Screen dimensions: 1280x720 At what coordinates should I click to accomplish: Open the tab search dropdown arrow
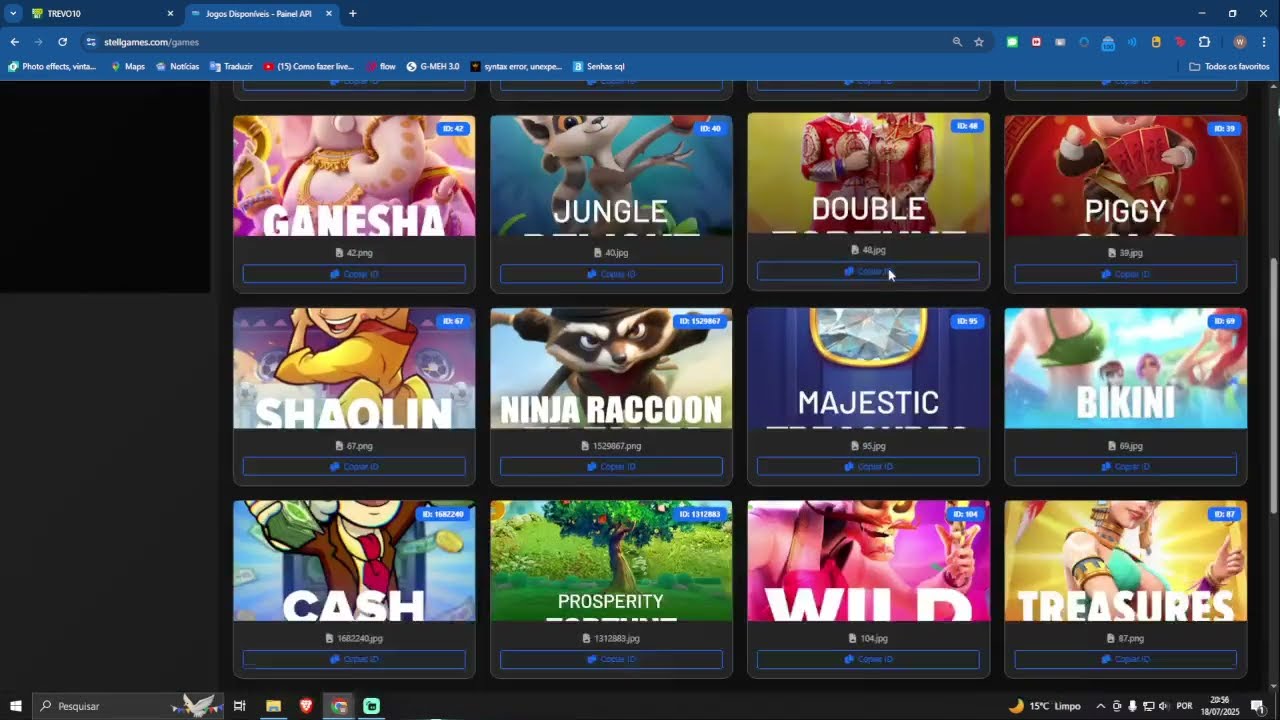click(13, 13)
